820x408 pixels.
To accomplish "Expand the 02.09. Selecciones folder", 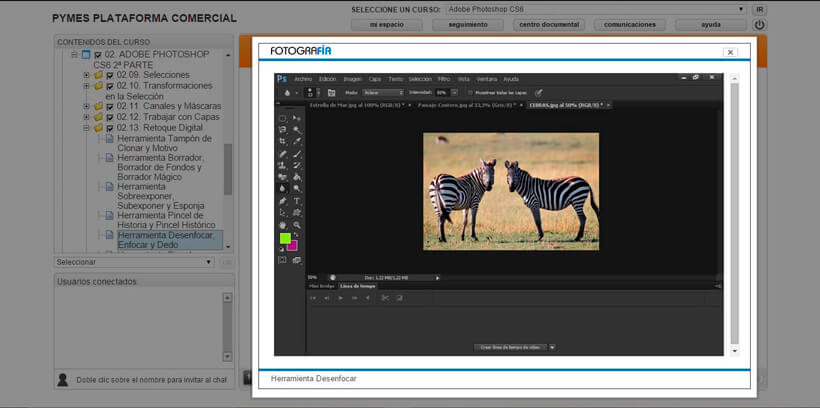I will coord(86,75).
